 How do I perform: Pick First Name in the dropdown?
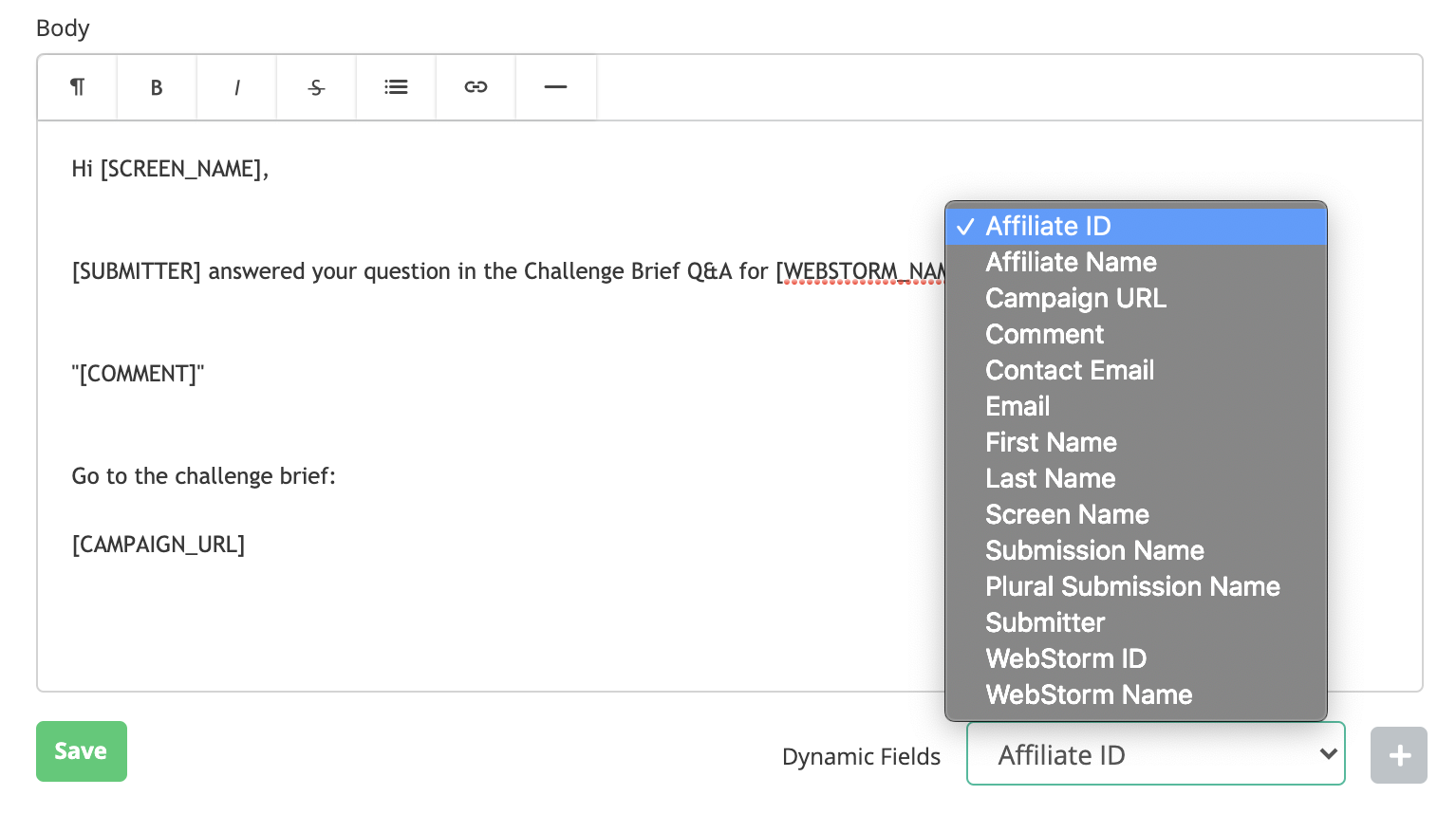(x=1136, y=442)
